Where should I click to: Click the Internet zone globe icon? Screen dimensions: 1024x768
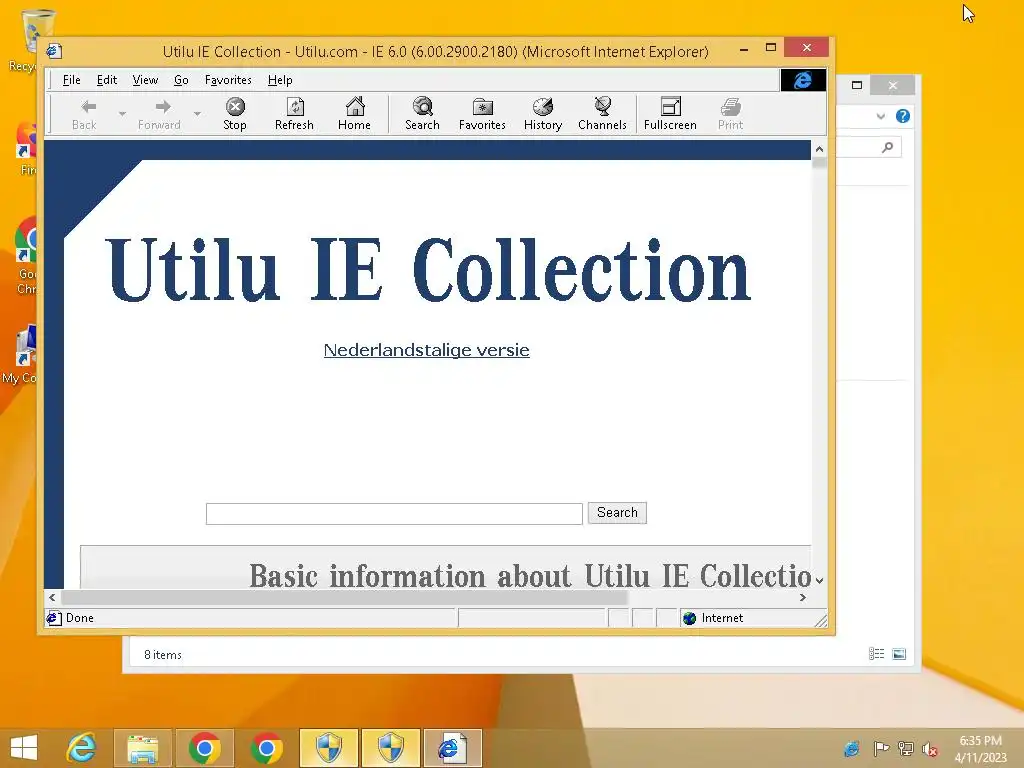point(689,618)
